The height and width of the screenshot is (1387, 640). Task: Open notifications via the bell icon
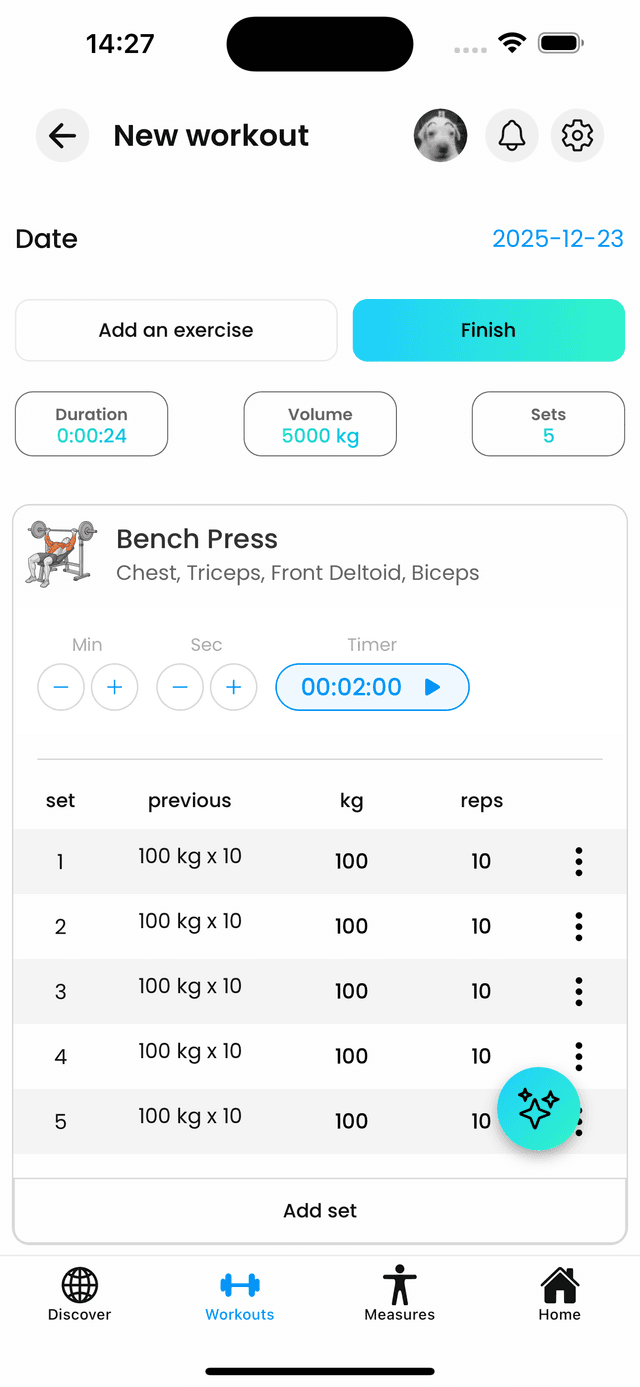click(511, 135)
